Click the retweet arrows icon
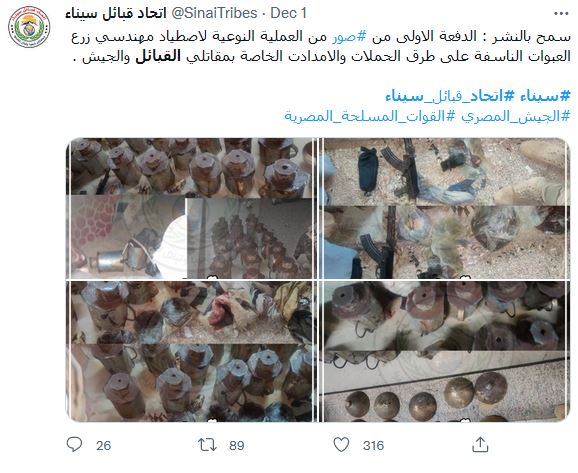This screenshot has width=578, height=473. click(x=207, y=445)
